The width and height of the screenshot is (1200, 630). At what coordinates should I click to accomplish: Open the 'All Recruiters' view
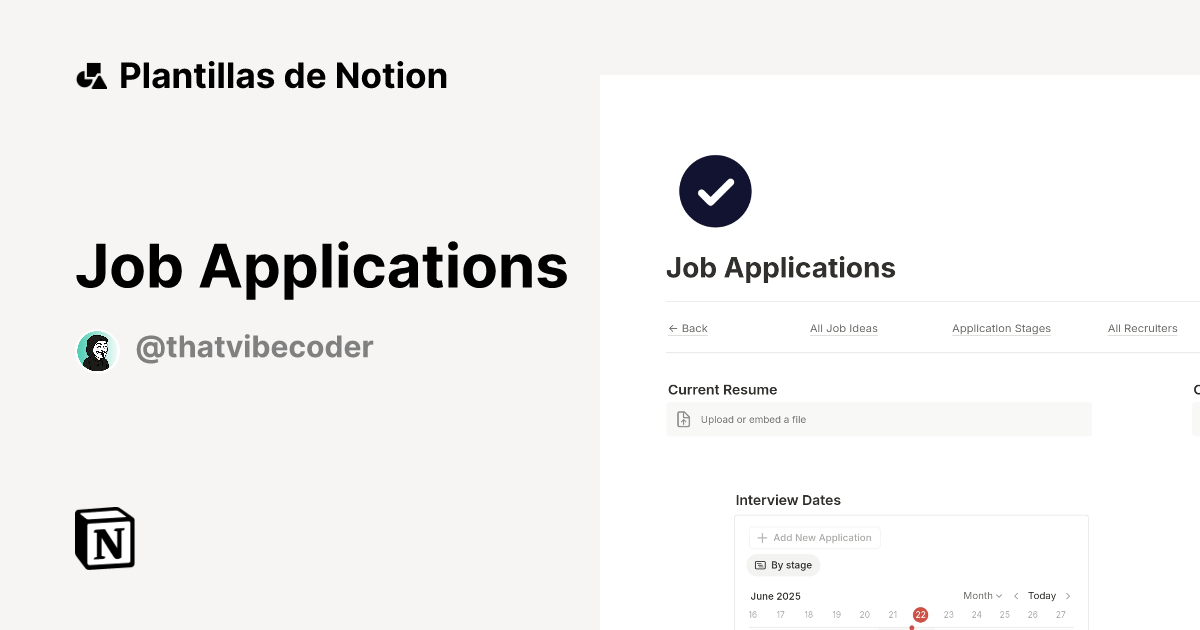click(1142, 328)
